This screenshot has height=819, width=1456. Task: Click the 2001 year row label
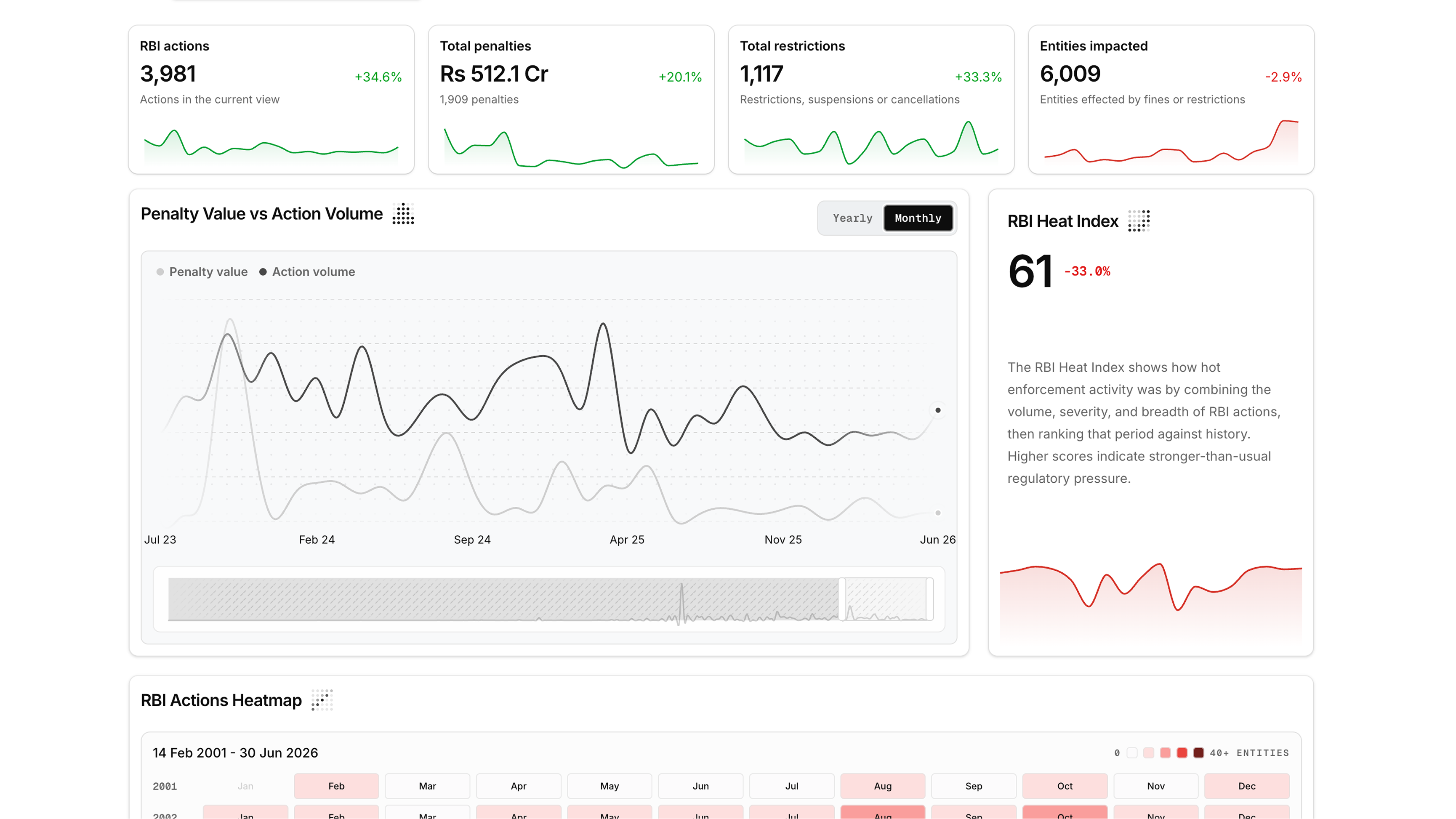[x=165, y=786]
